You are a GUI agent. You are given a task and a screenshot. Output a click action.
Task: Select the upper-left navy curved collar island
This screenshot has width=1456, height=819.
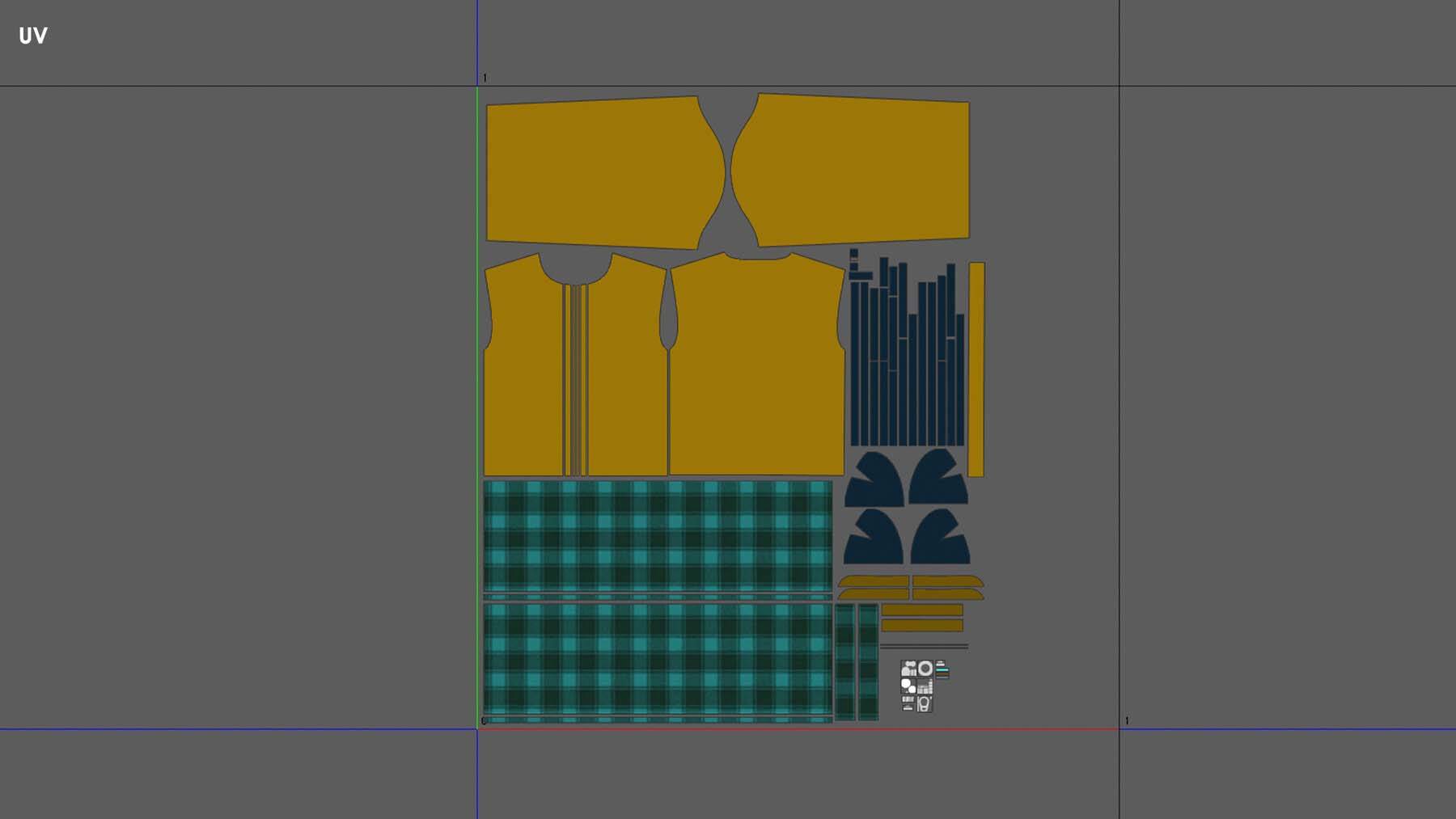[874, 479]
